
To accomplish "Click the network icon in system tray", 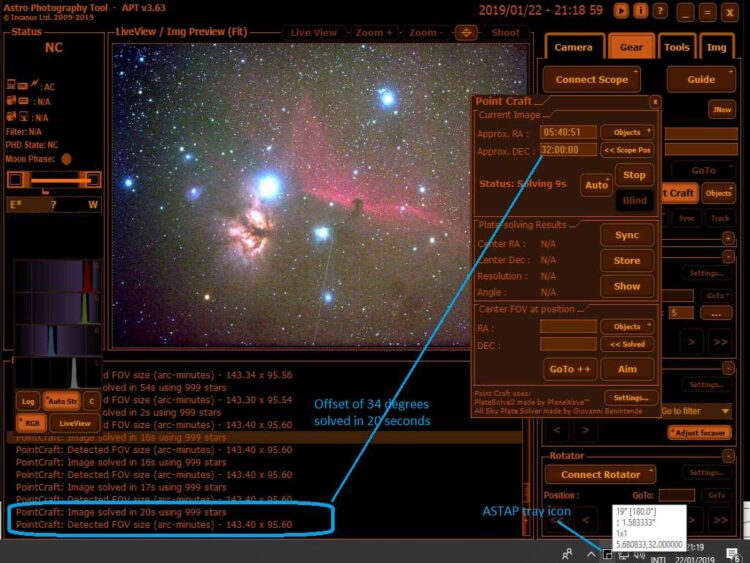I will [x=623, y=554].
